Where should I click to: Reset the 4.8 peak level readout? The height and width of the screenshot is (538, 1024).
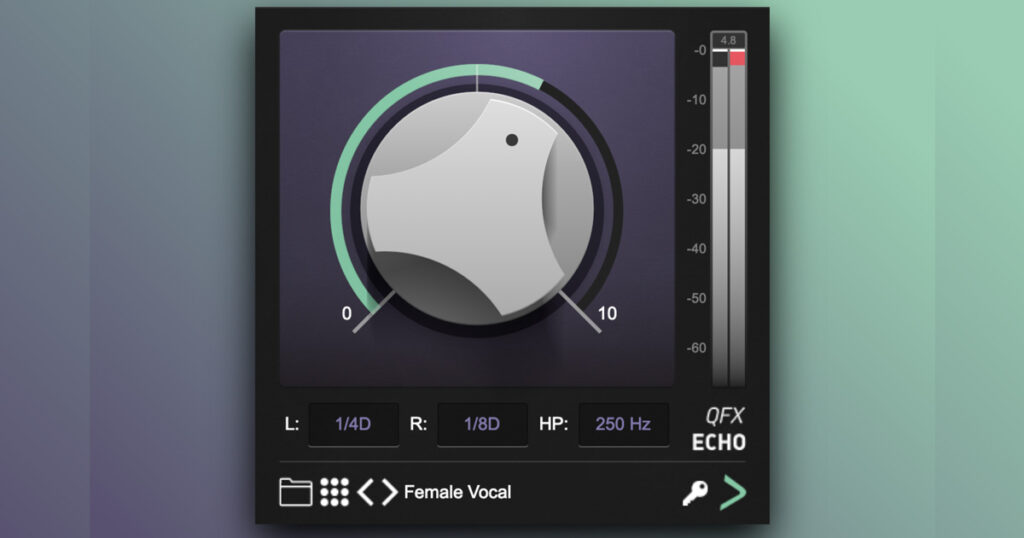click(x=728, y=40)
